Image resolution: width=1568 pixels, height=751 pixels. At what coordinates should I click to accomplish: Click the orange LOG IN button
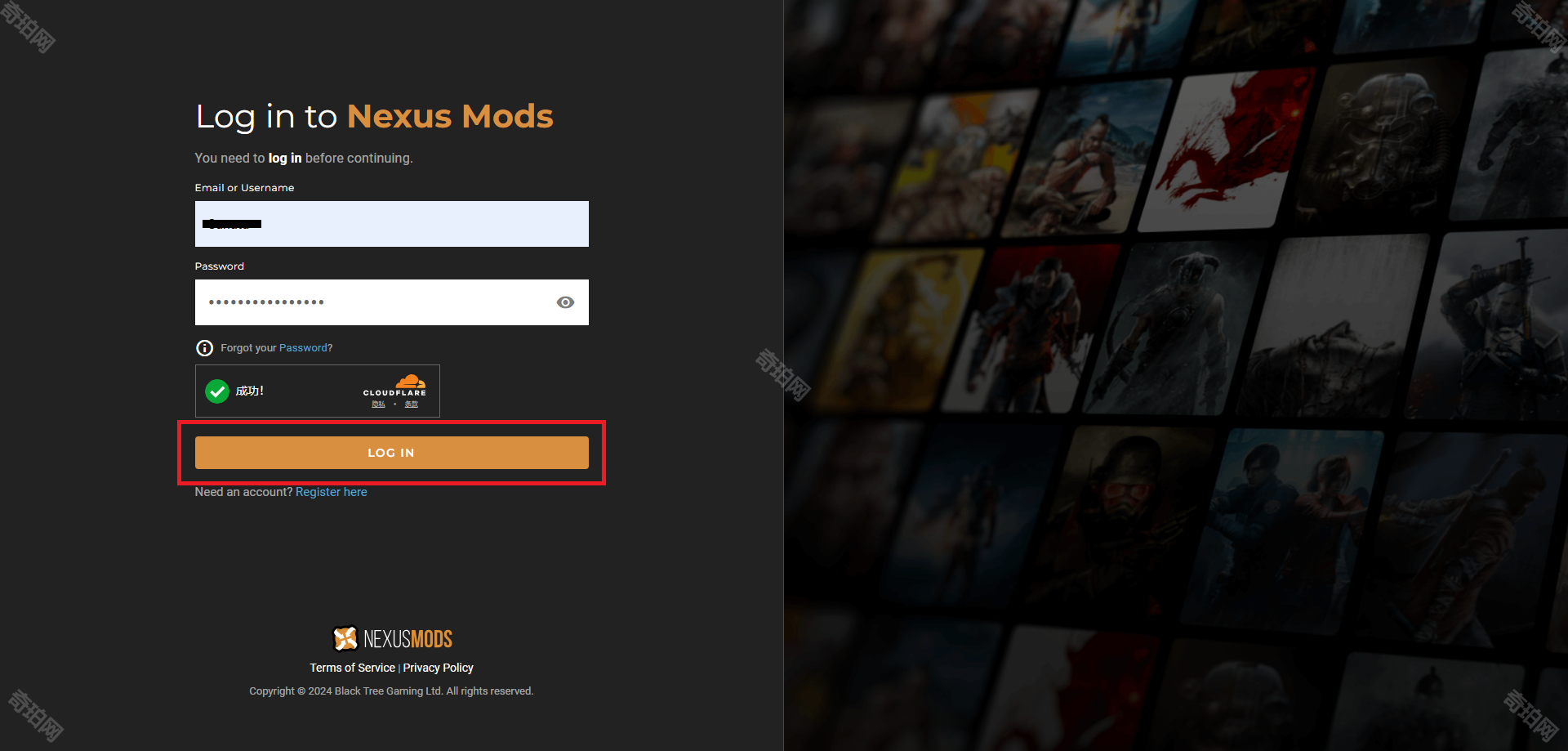[x=392, y=453]
